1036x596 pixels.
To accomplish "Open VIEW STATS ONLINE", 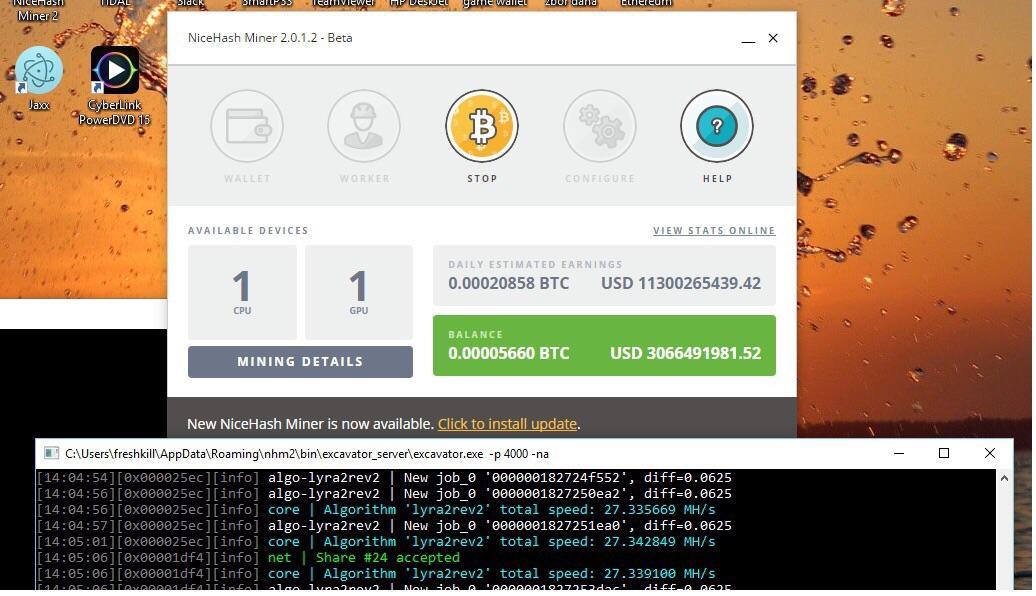I will tap(713, 230).
